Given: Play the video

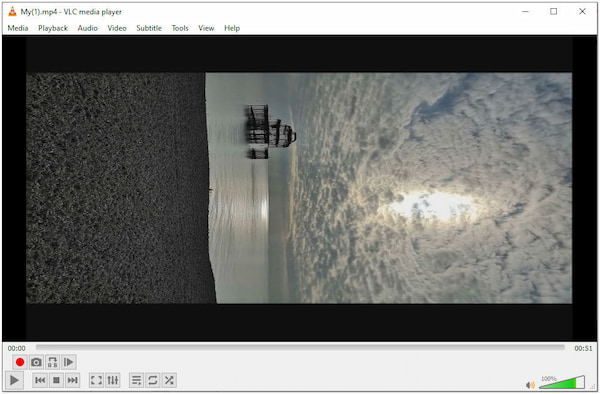Looking at the screenshot, I should (x=14, y=380).
